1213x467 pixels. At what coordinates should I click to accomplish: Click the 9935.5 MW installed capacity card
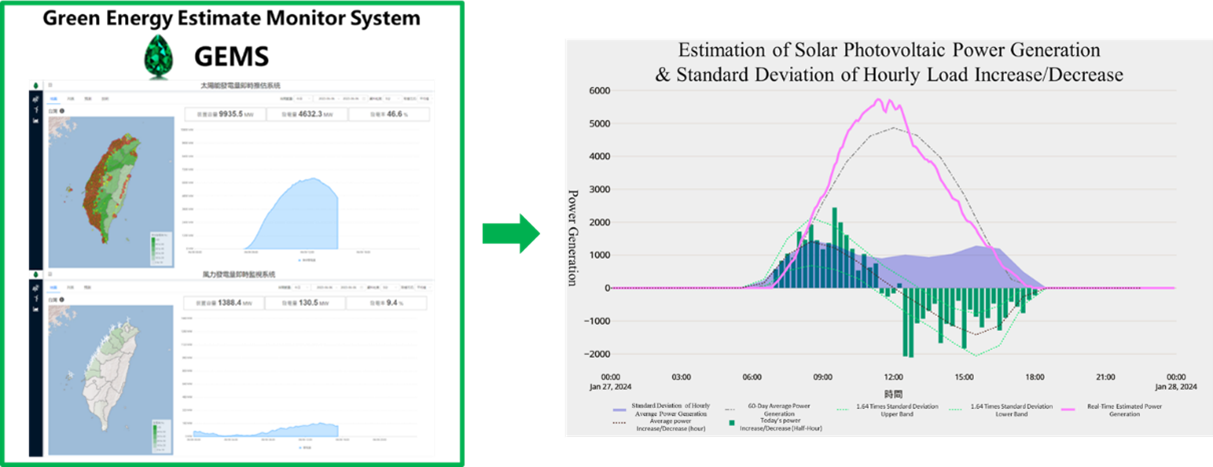click(x=226, y=115)
